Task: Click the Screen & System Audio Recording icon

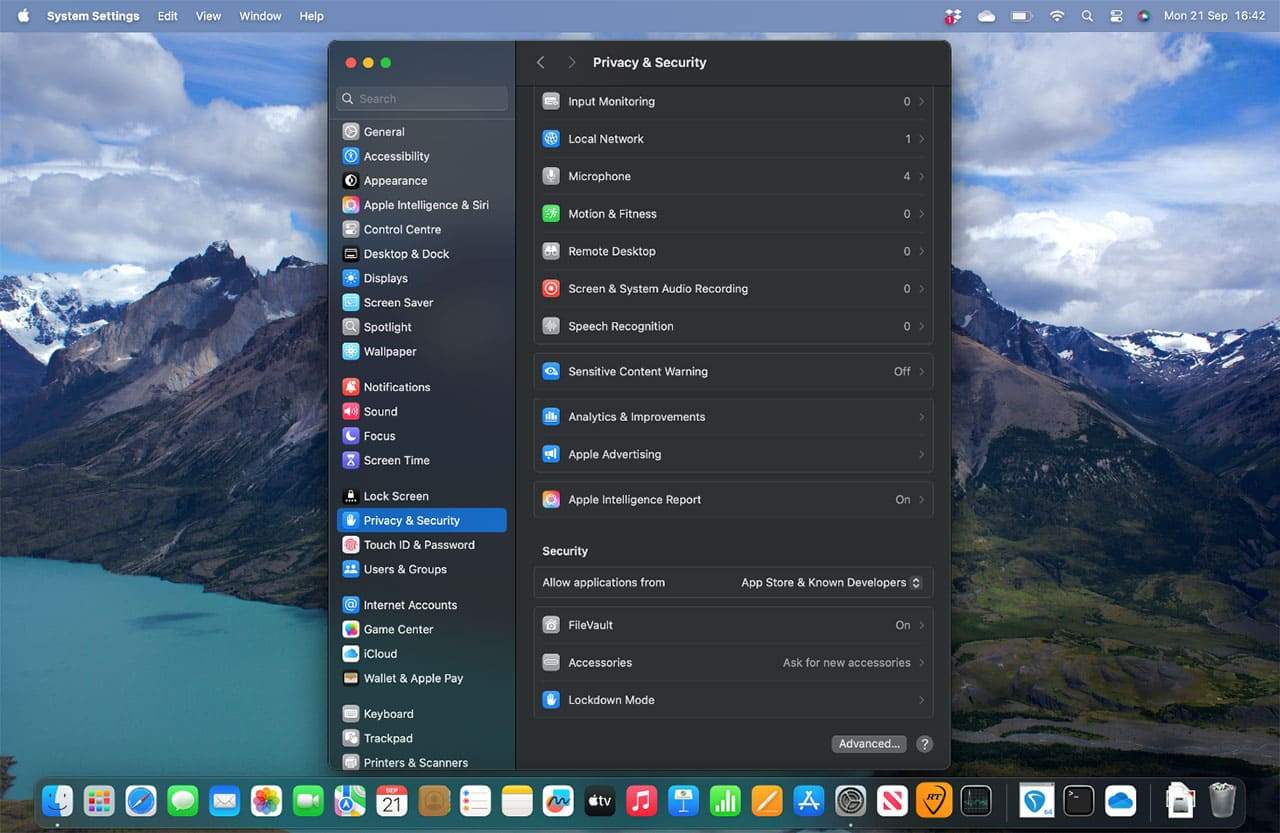Action: tap(551, 289)
